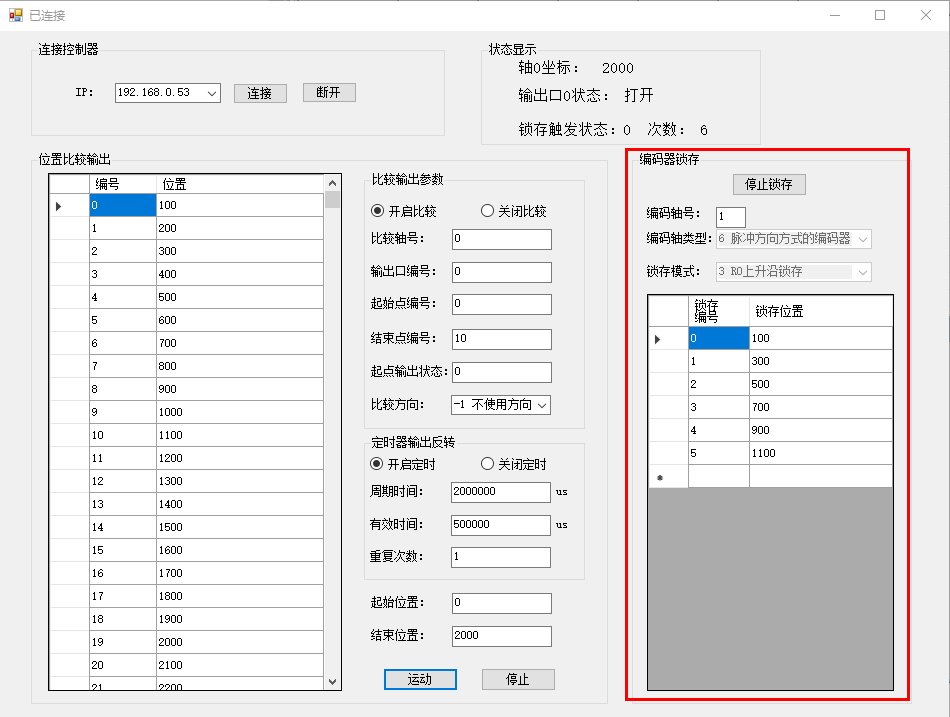This screenshot has height=717, width=950.
Task: Click the 起始点编号 input field
Action: [502, 304]
